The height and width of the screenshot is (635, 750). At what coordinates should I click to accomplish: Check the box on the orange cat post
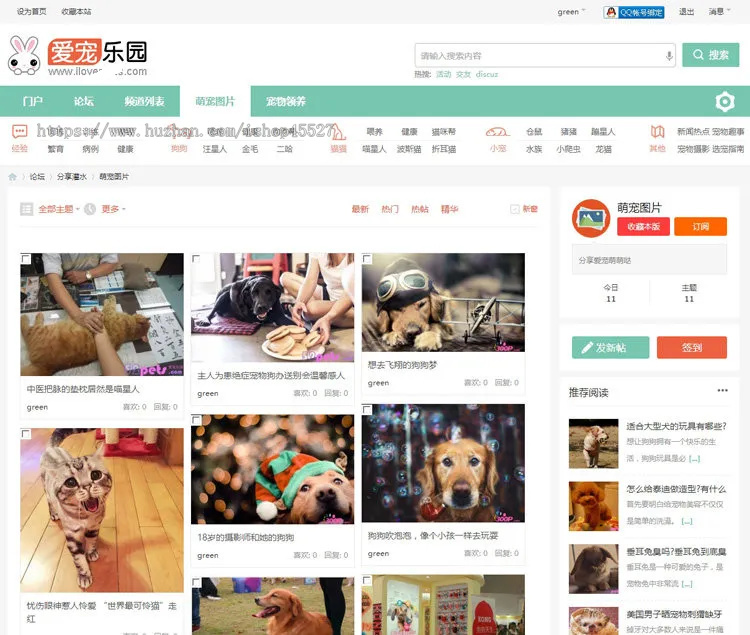click(26, 259)
